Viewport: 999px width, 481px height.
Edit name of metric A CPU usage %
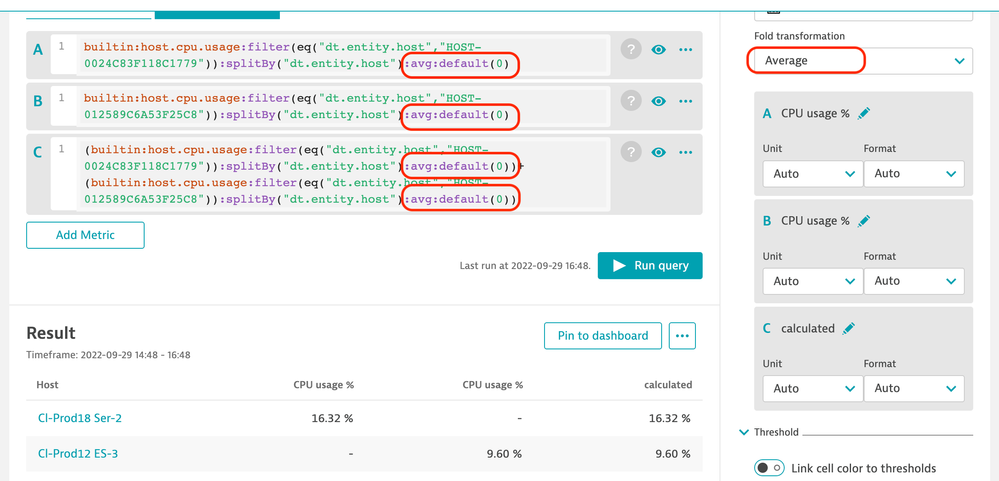click(x=865, y=114)
